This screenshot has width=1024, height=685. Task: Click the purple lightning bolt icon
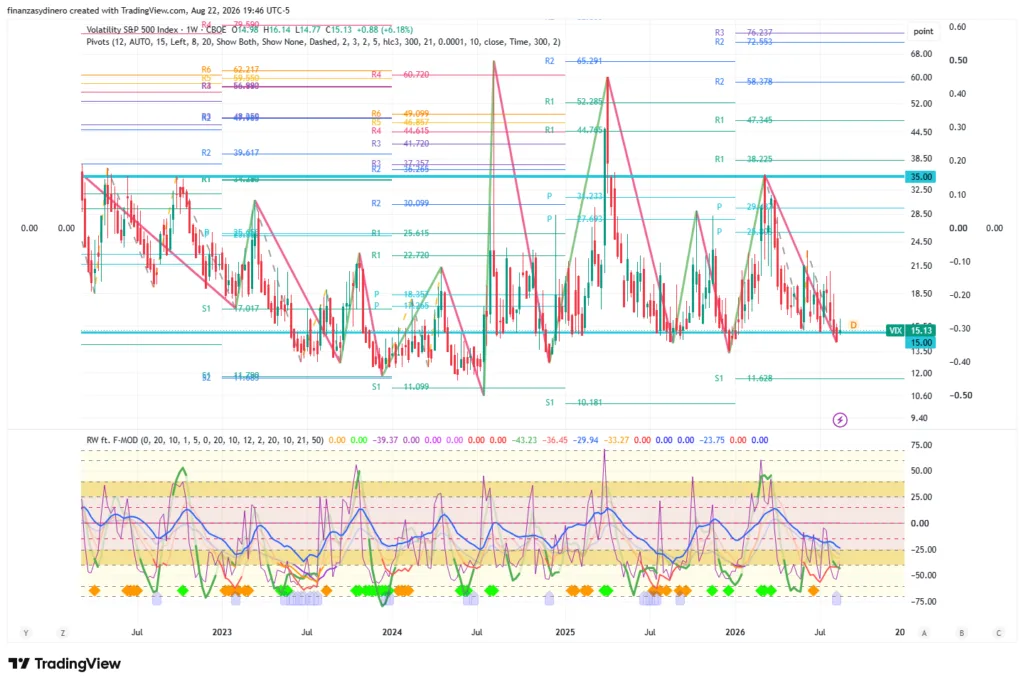tap(840, 420)
